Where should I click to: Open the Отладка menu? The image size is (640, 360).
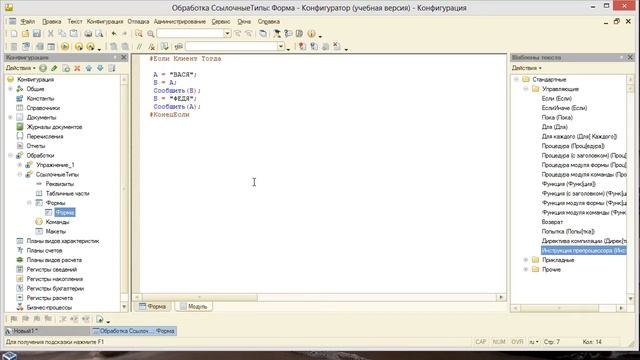click(138, 22)
